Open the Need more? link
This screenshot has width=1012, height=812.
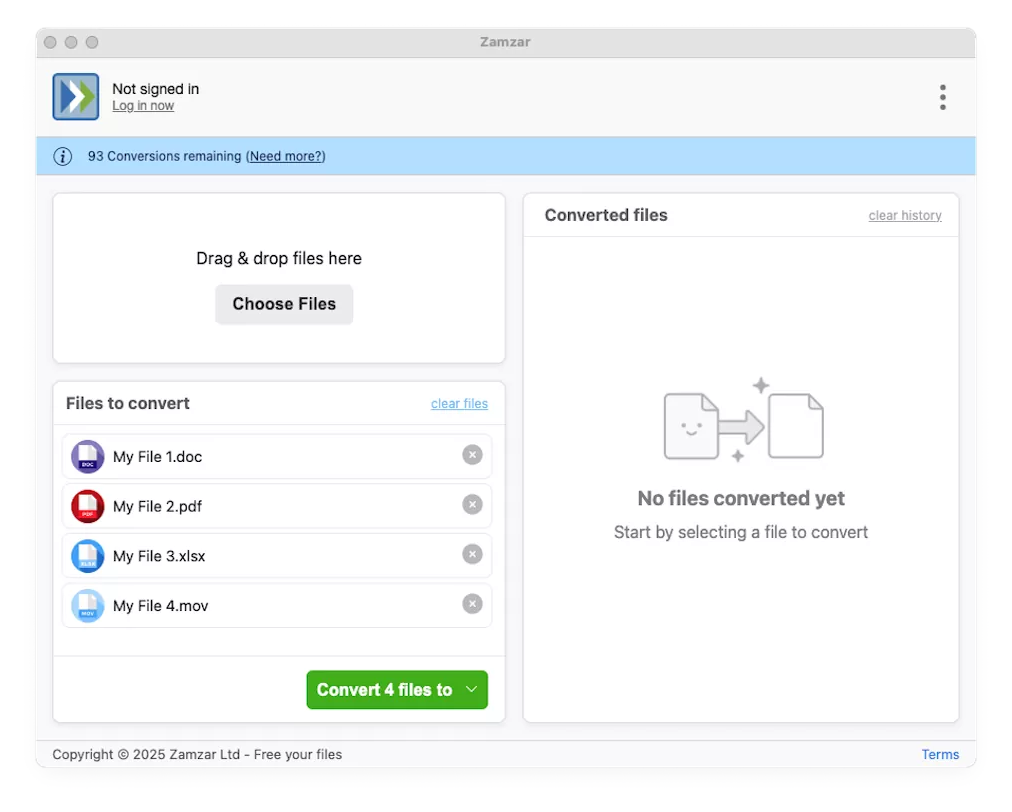point(286,156)
